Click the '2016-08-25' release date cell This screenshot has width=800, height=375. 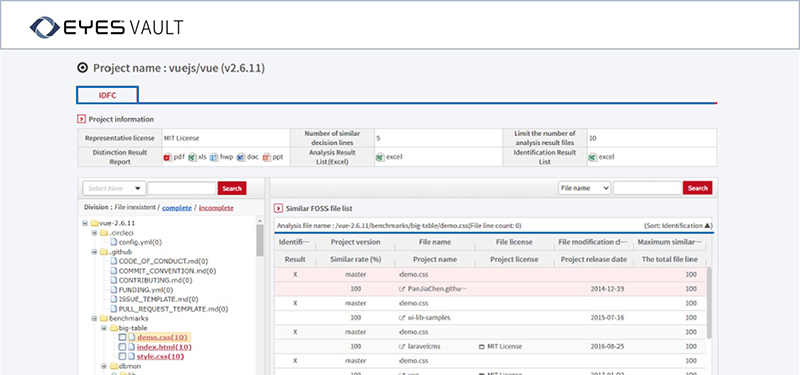tap(607, 346)
